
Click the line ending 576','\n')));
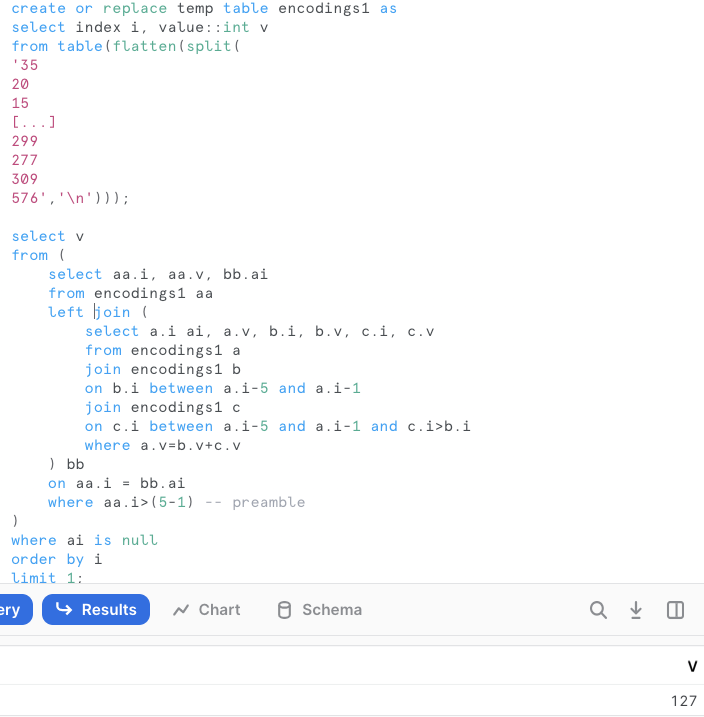pyautogui.click(x=70, y=198)
